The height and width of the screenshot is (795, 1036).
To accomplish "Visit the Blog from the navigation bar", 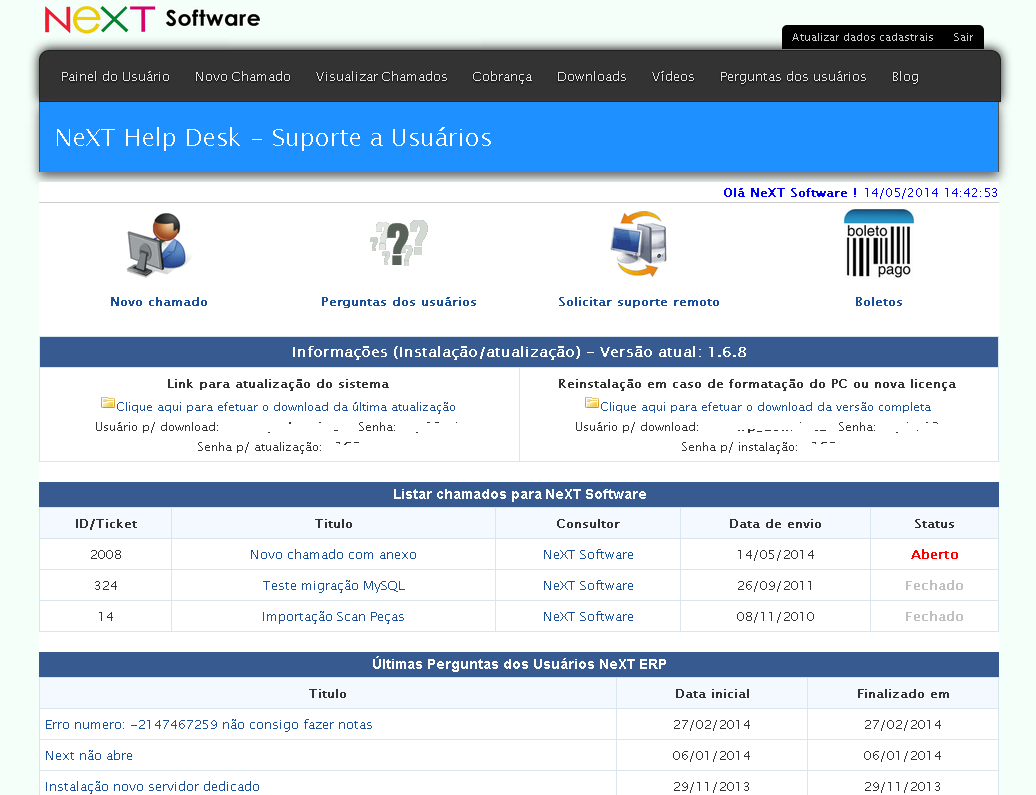I will tap(904, 76).
